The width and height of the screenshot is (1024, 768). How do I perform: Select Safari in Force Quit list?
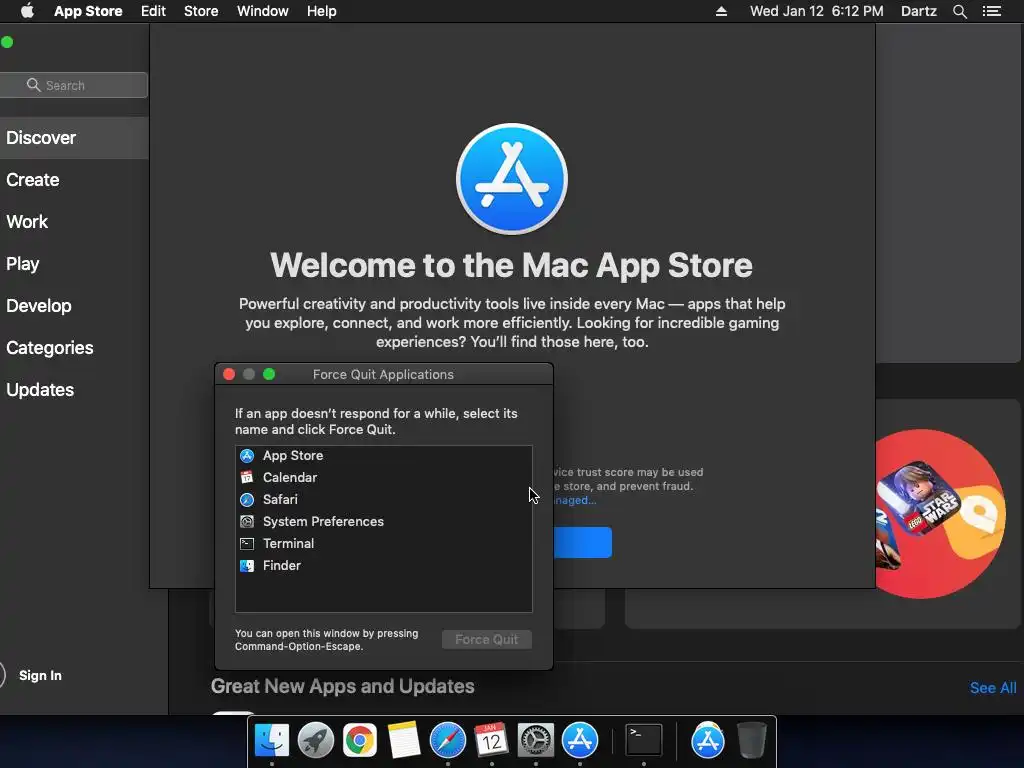[x=383, y=500]
